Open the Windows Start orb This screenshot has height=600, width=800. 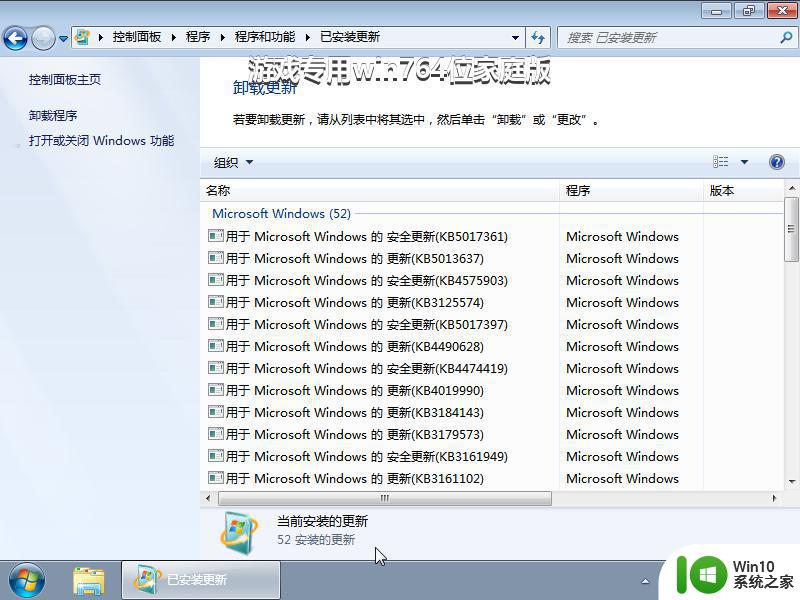tap(27, 579)
